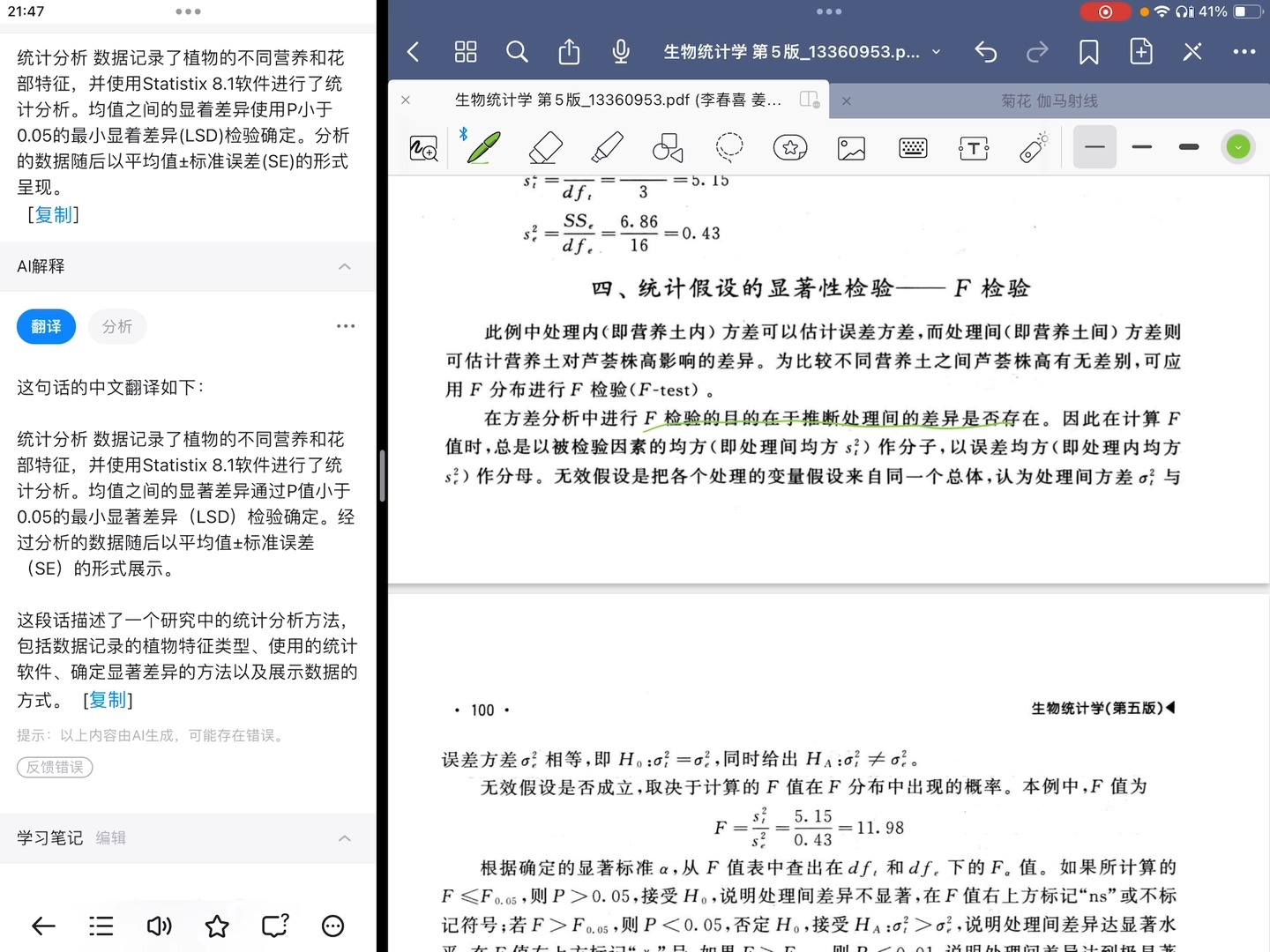Select the Laser pointer tool
The height and width of the screenshot is (952, 1270).
(1035, 147)
